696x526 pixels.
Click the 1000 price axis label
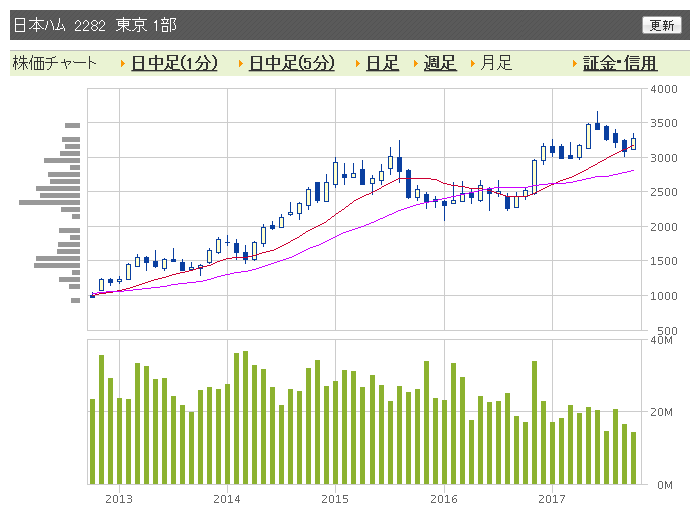click(x=664, y=296)
